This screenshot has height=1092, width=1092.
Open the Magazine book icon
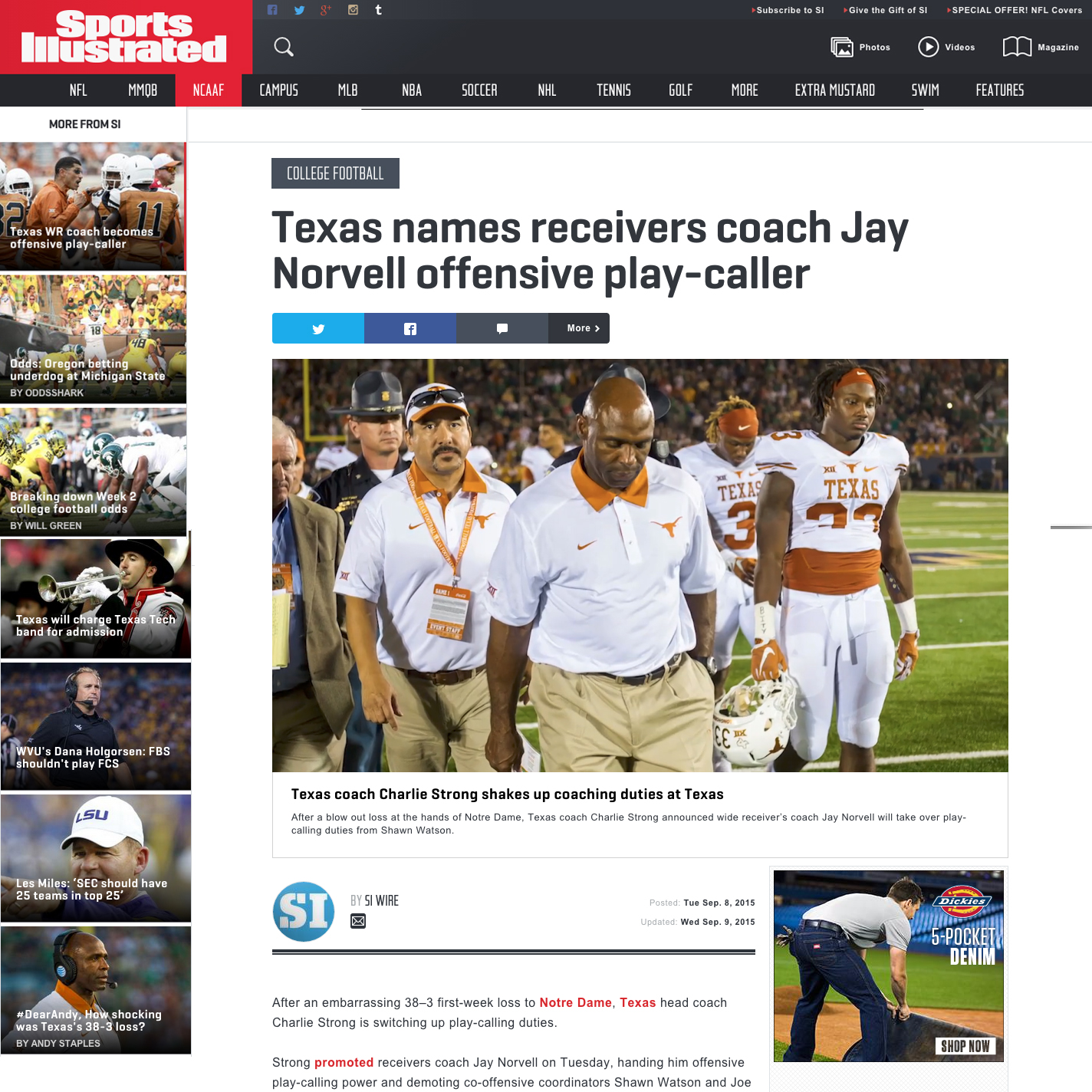click(x=1017, y=47)
